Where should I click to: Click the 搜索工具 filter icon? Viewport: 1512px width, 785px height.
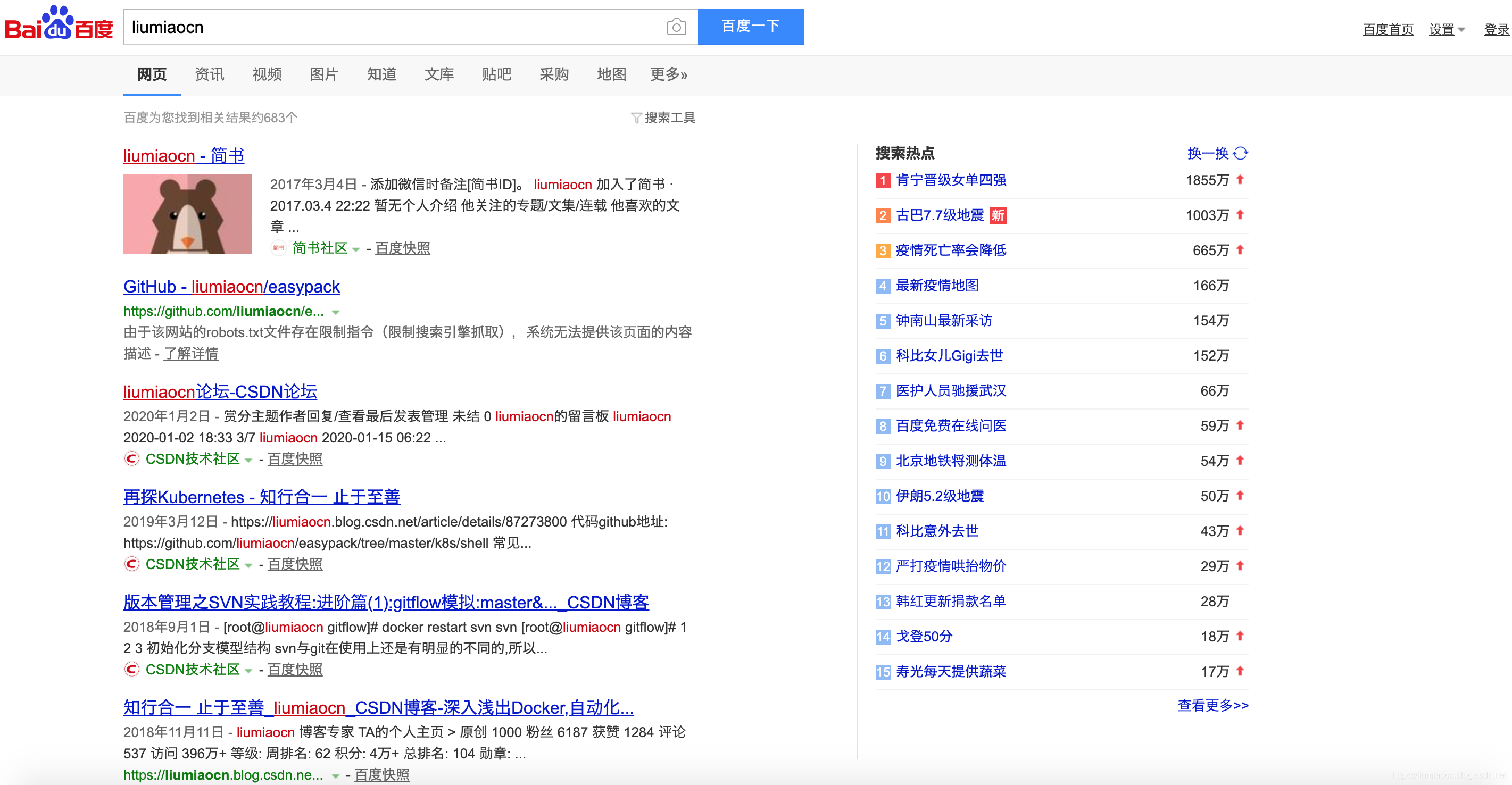click(x=636, y=118)
